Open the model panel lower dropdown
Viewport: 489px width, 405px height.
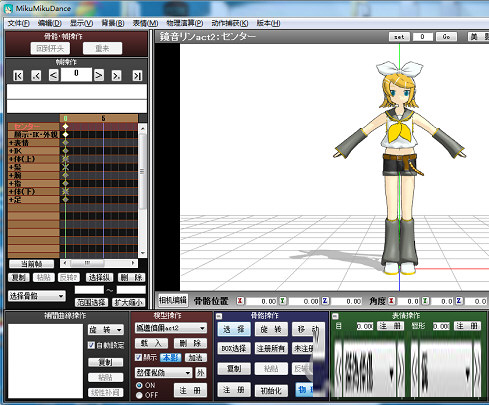[x=164, y=372]
